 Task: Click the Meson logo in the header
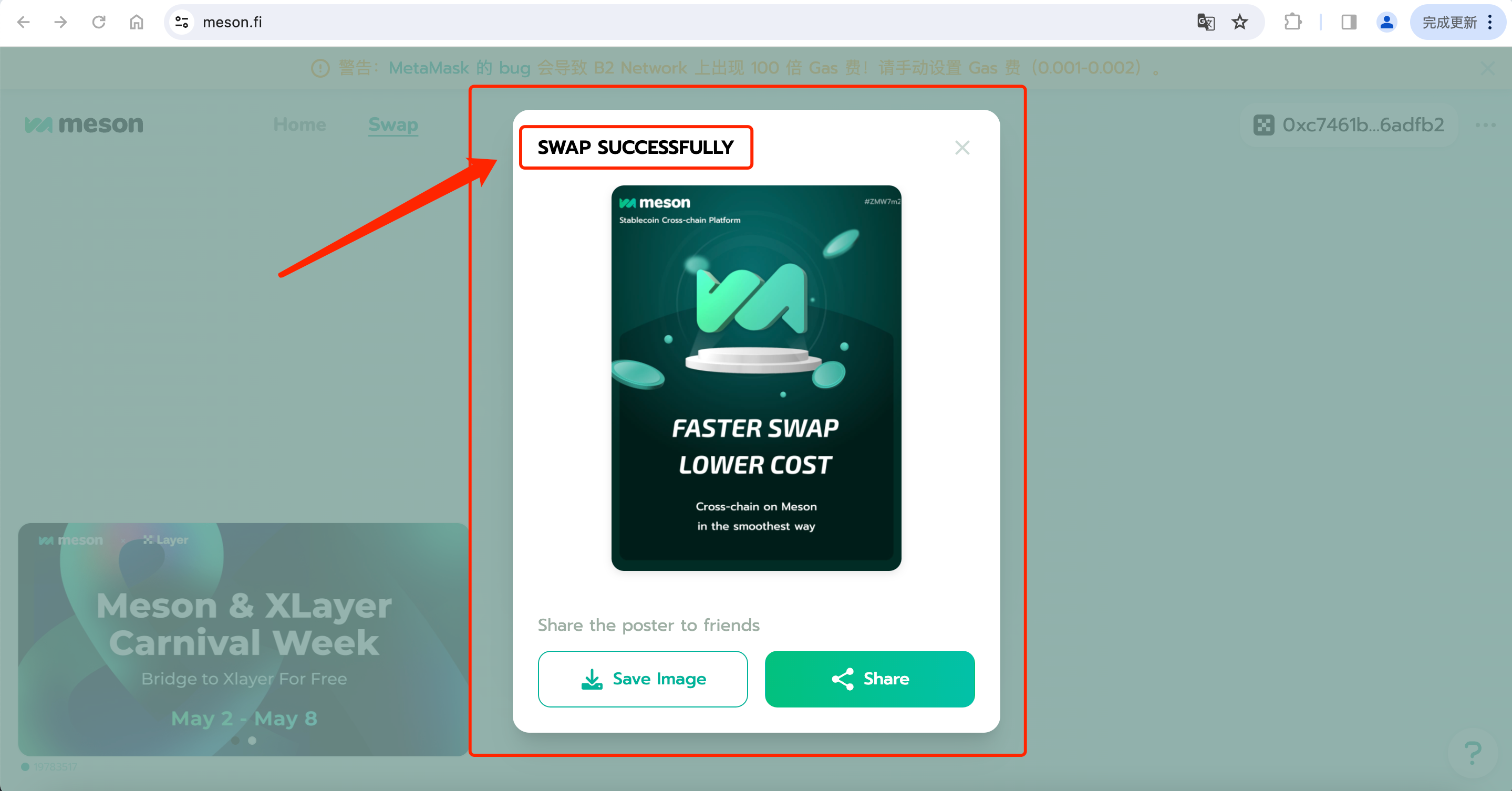[84, 124]
